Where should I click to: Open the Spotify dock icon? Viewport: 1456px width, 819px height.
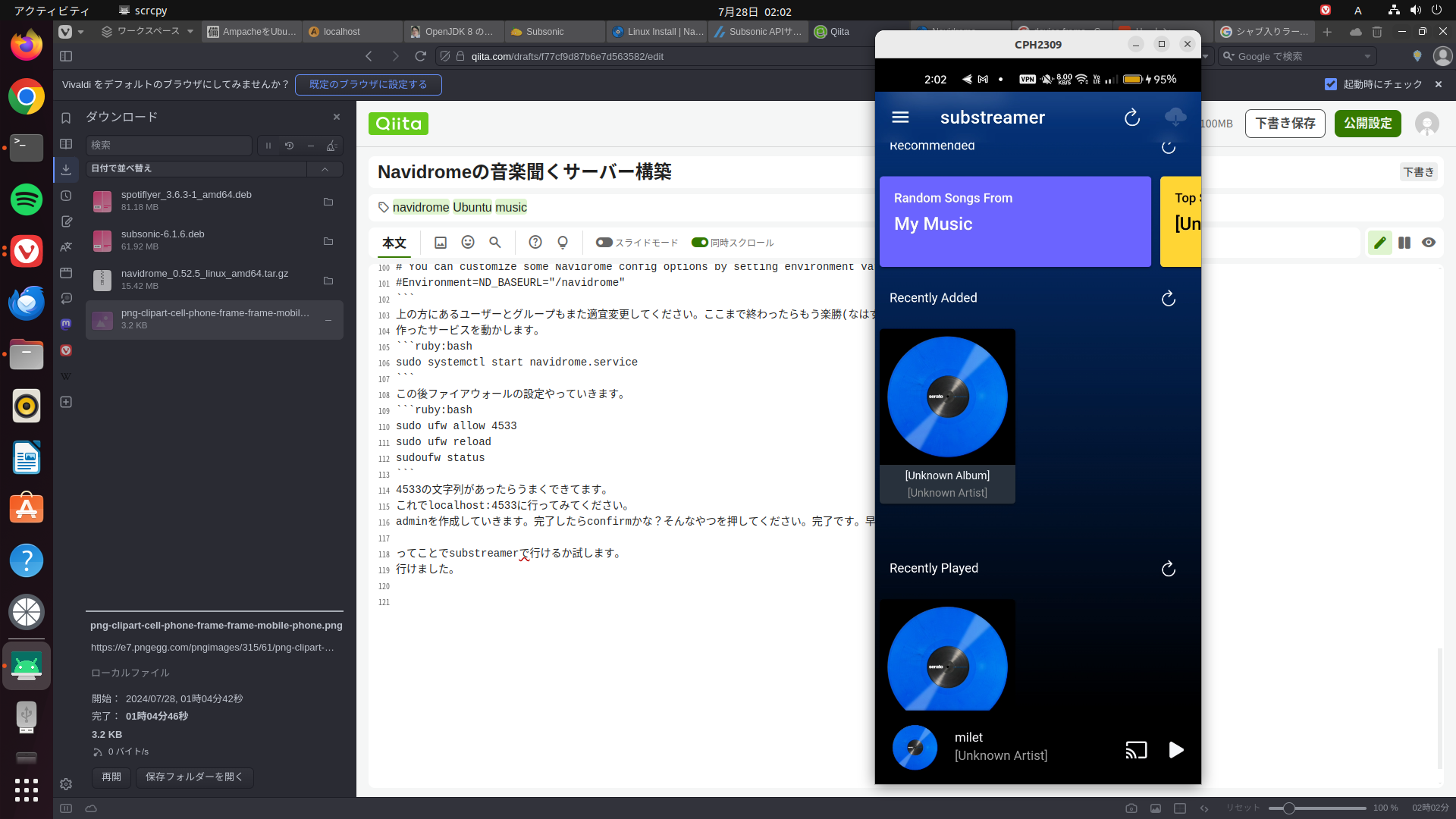pyautogui.click(x=27, y=199)
